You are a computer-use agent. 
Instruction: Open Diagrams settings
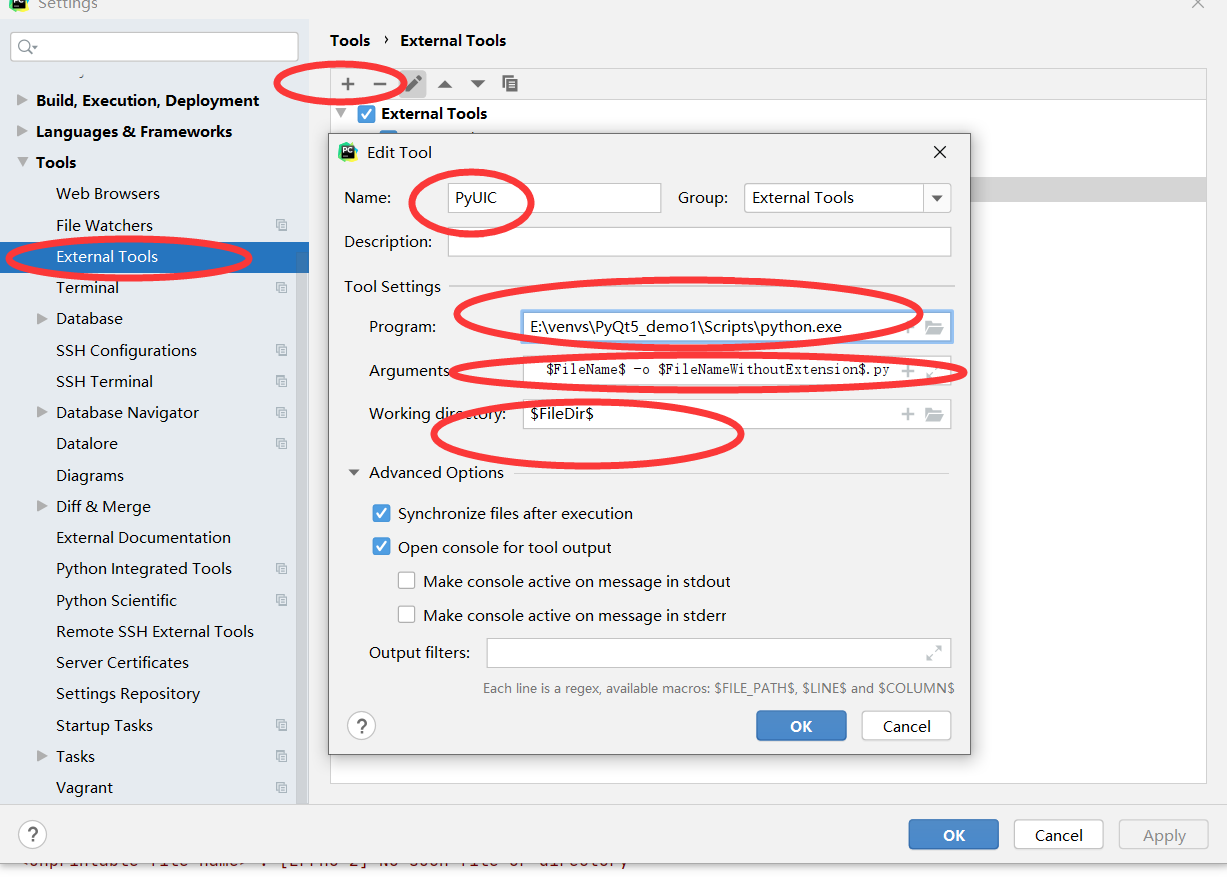[x=90, y=476]
